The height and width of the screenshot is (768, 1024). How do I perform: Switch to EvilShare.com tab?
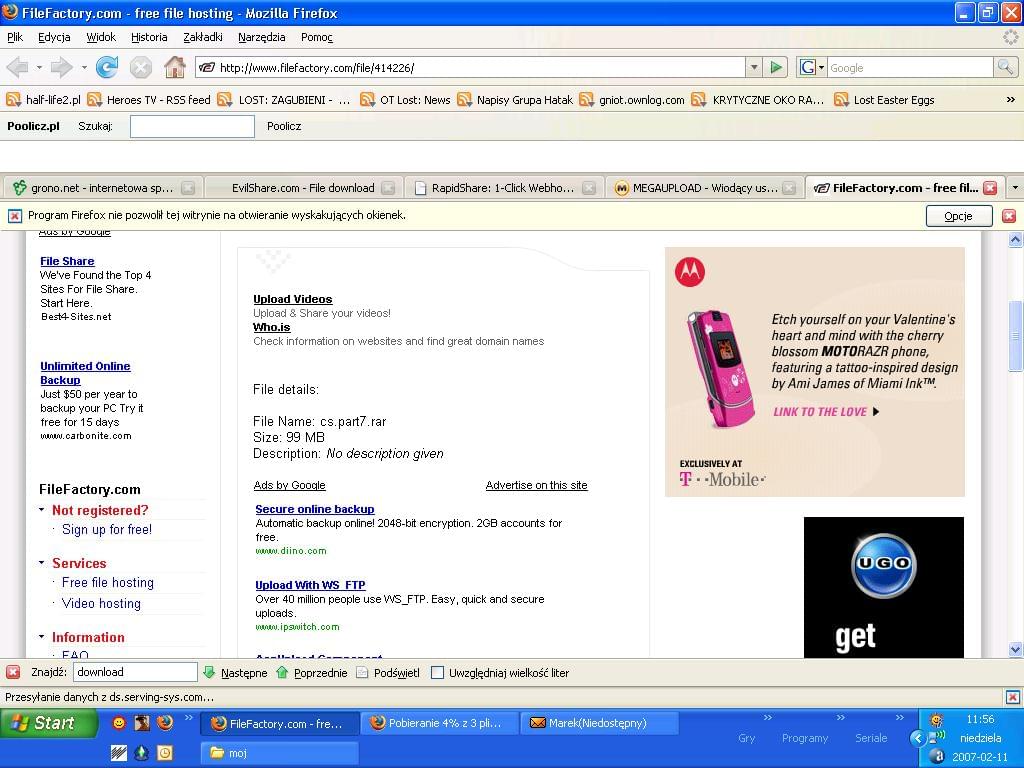303,188
